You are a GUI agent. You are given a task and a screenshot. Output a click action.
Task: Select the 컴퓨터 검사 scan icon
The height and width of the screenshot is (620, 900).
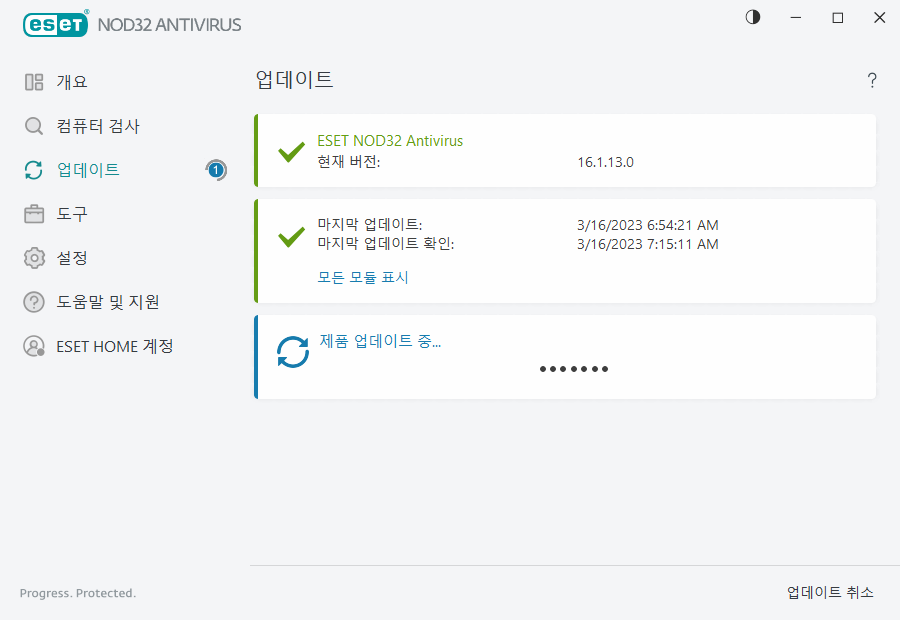33,126
